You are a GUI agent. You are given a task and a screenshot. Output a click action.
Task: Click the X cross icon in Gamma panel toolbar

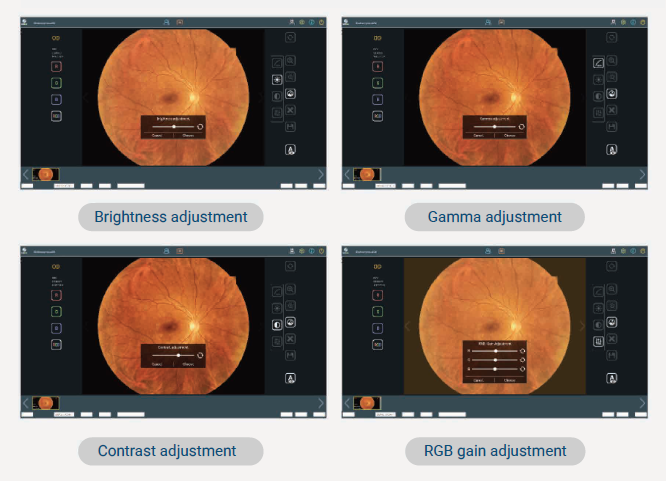coord(612,110)
